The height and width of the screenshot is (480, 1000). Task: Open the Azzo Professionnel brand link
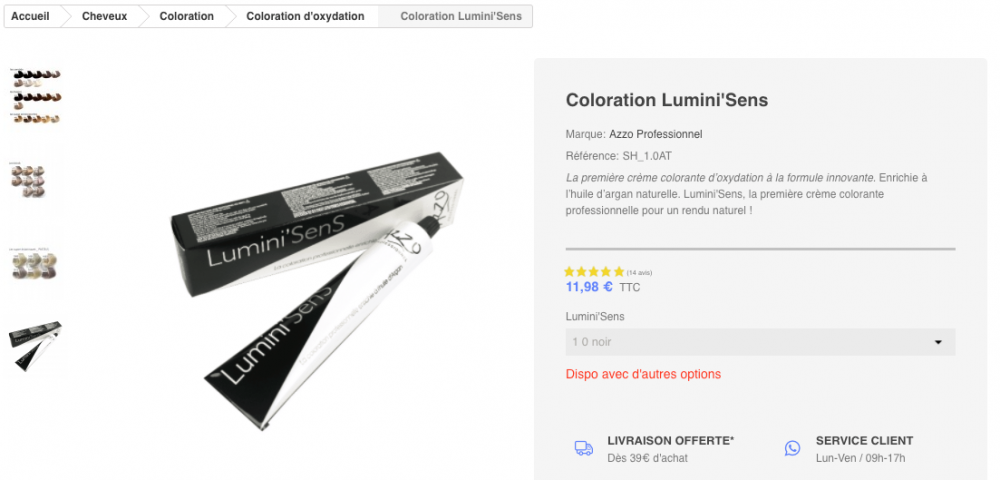click(x=656, y=134)
